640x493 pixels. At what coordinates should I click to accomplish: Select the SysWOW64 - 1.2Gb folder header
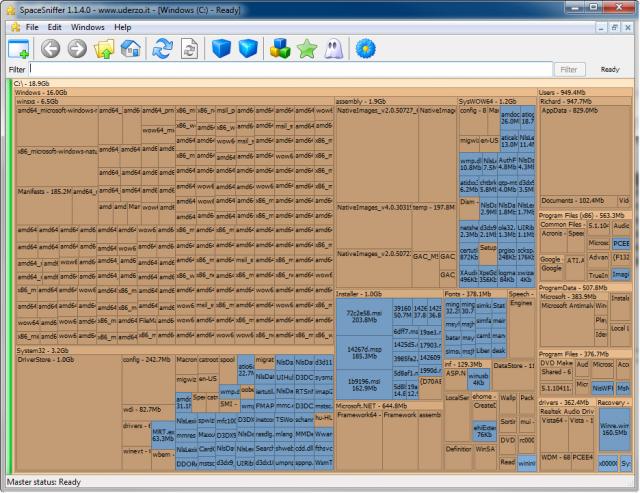tap(496, 101)
